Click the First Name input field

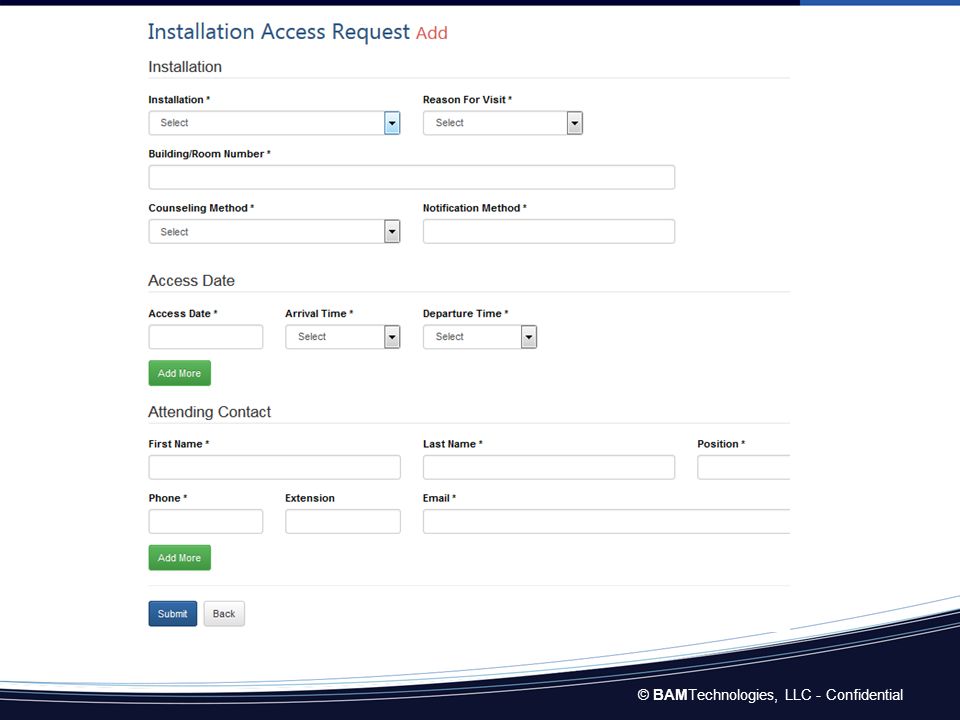[x=274, y=467]
